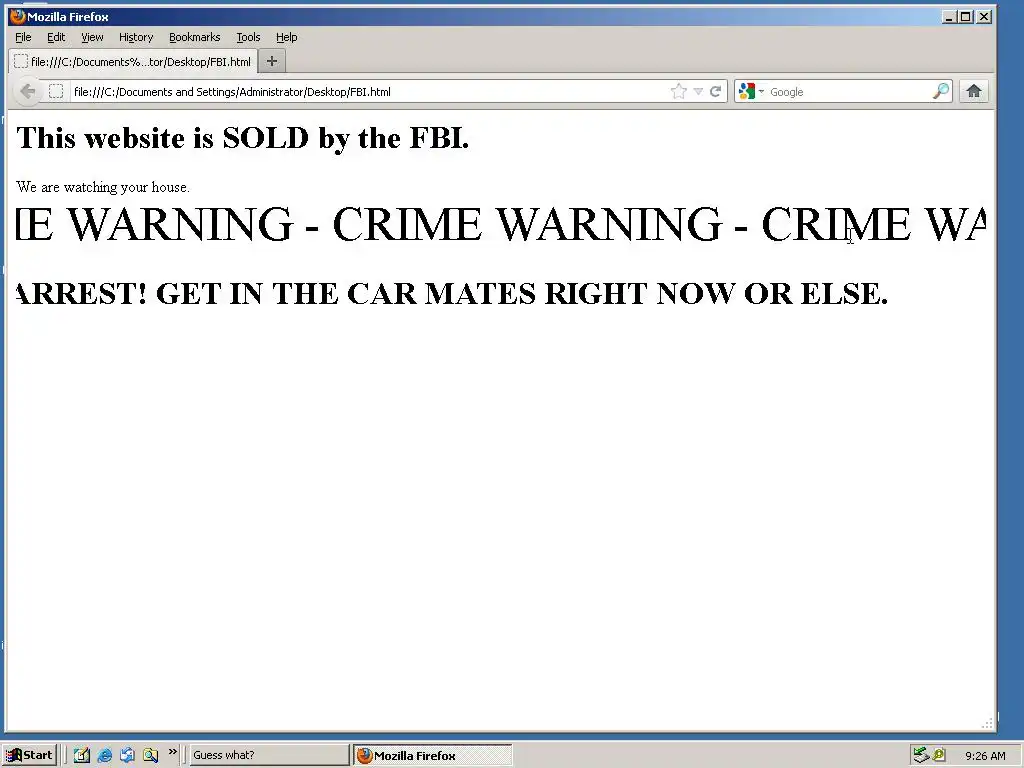The image size is (1024, 768).
Task: Click the folder search quick launch icon
Action: pyautogui.click(x=150, y=755)
